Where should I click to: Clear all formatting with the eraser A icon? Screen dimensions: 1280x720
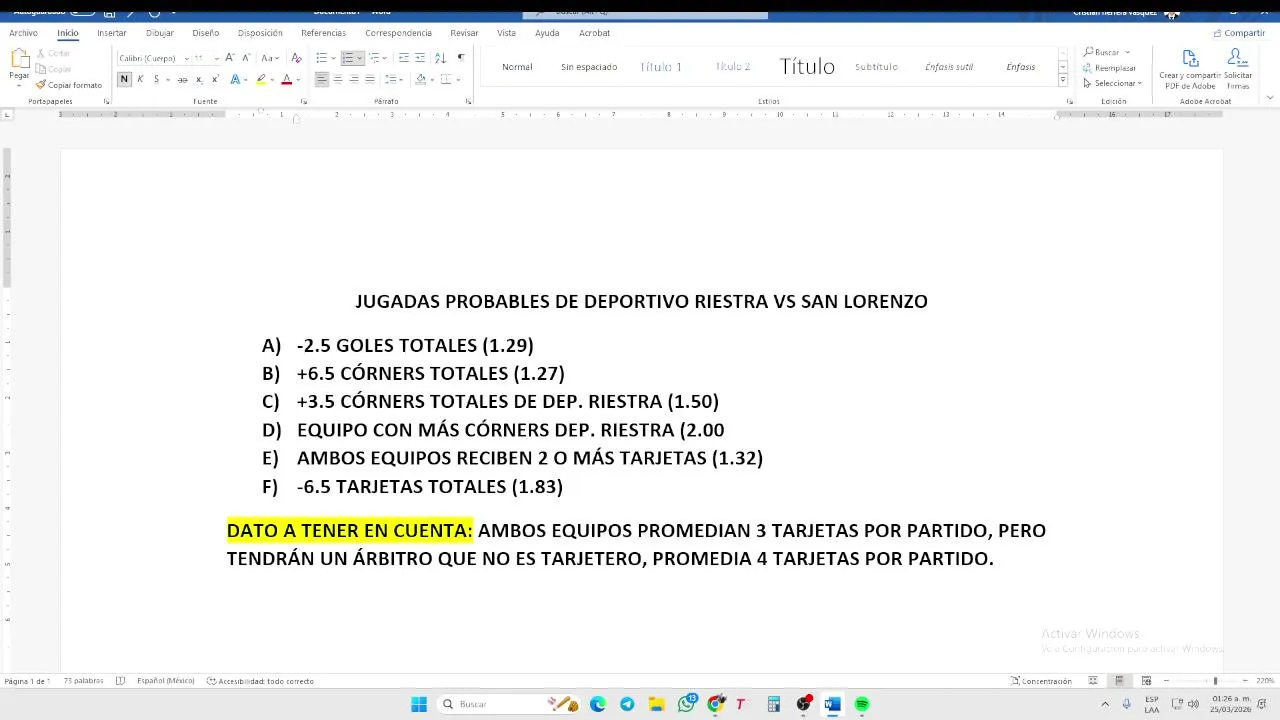point(296,58)
